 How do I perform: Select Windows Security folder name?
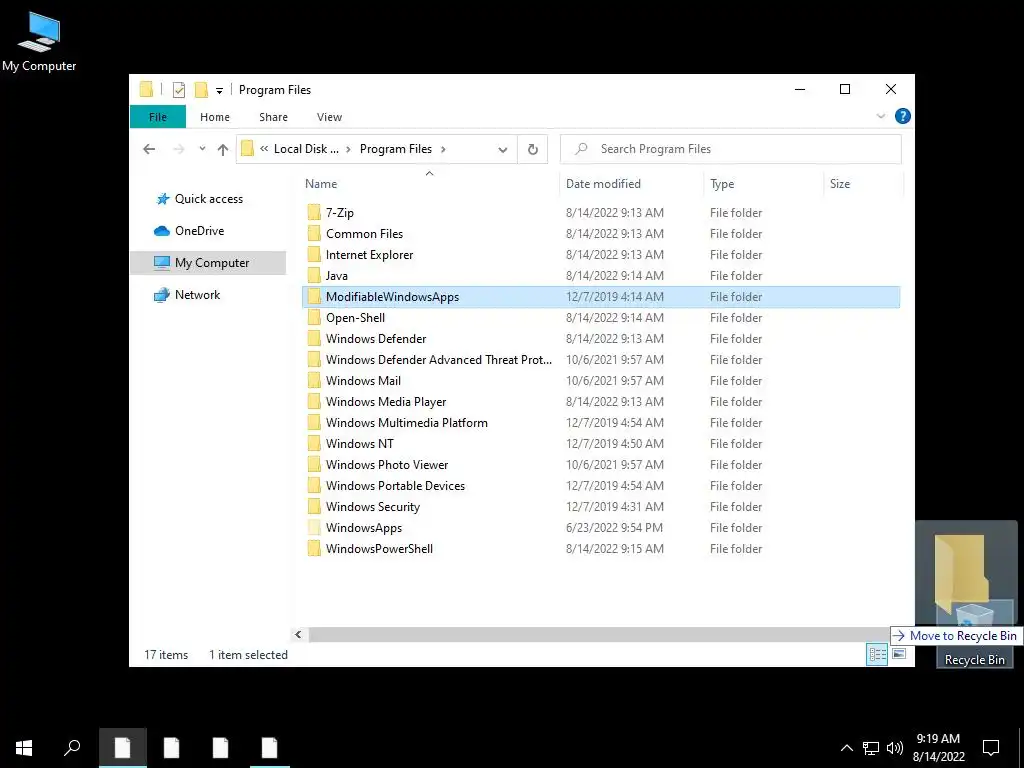coord(372,507)
